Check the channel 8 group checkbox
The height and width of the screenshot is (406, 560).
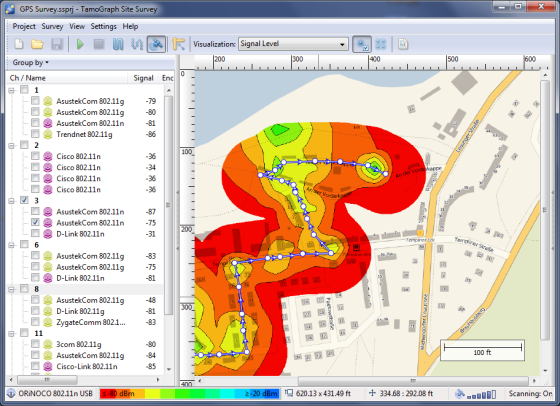[x=24, y=289]
